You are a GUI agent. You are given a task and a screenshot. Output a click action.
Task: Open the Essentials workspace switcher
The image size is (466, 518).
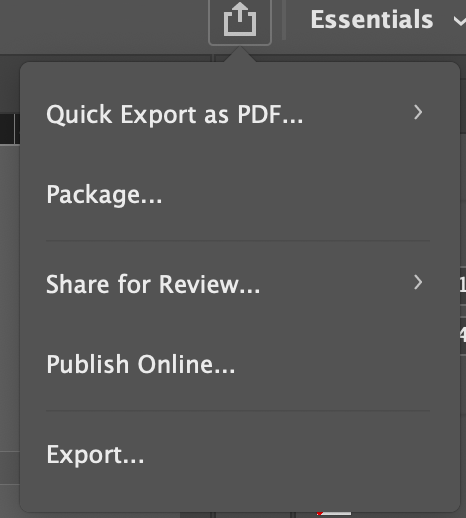388,20
